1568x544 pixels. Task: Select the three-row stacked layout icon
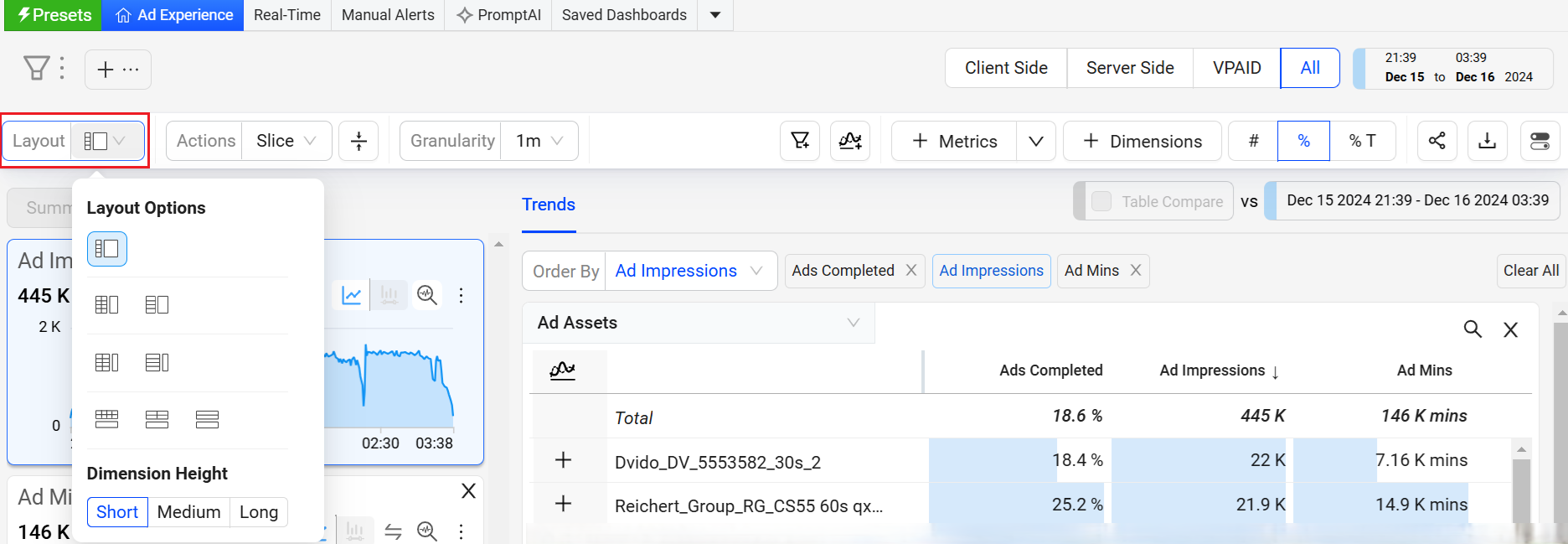(207, 419)
